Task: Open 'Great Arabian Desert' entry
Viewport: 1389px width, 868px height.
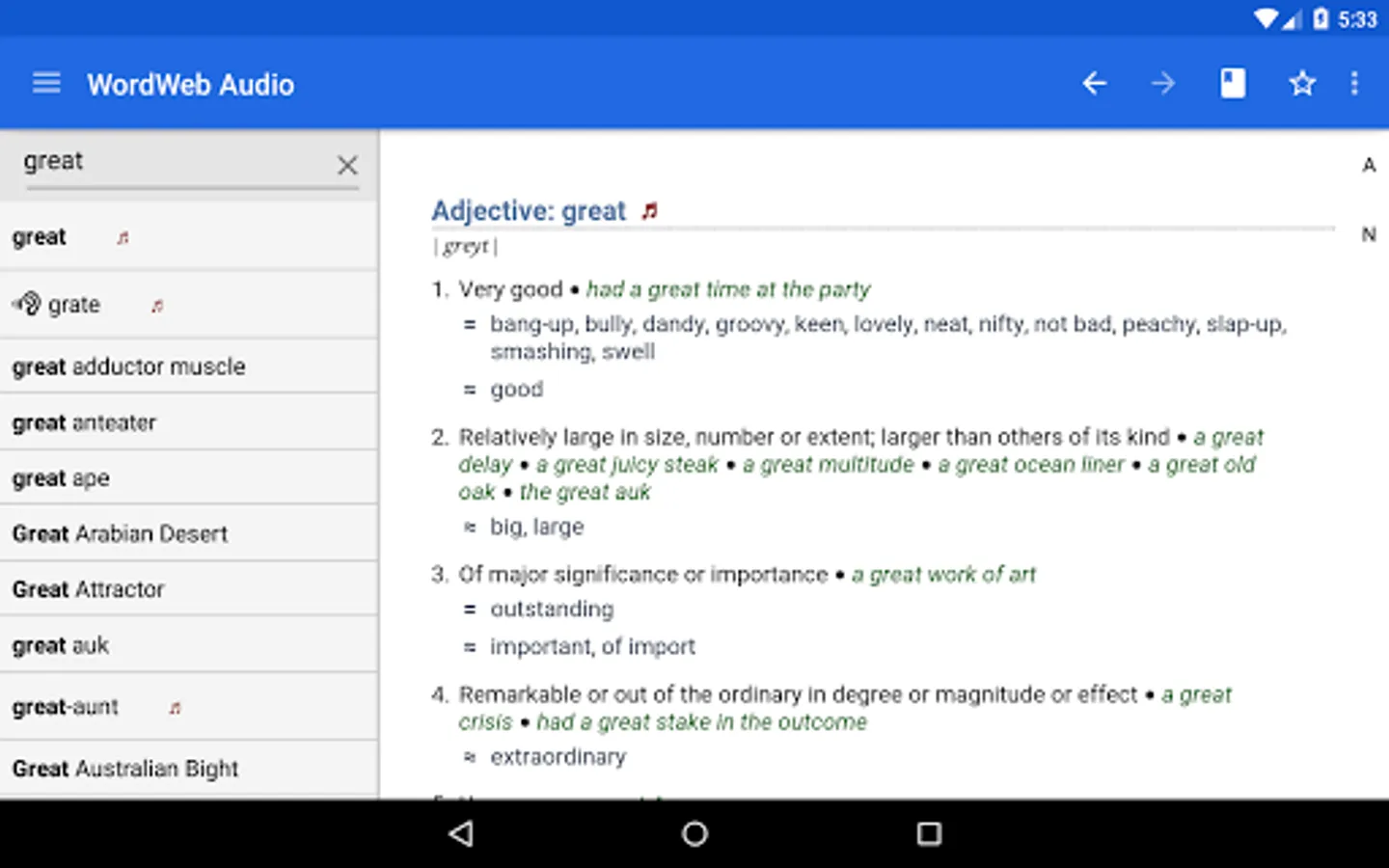Action: [189, 533]
